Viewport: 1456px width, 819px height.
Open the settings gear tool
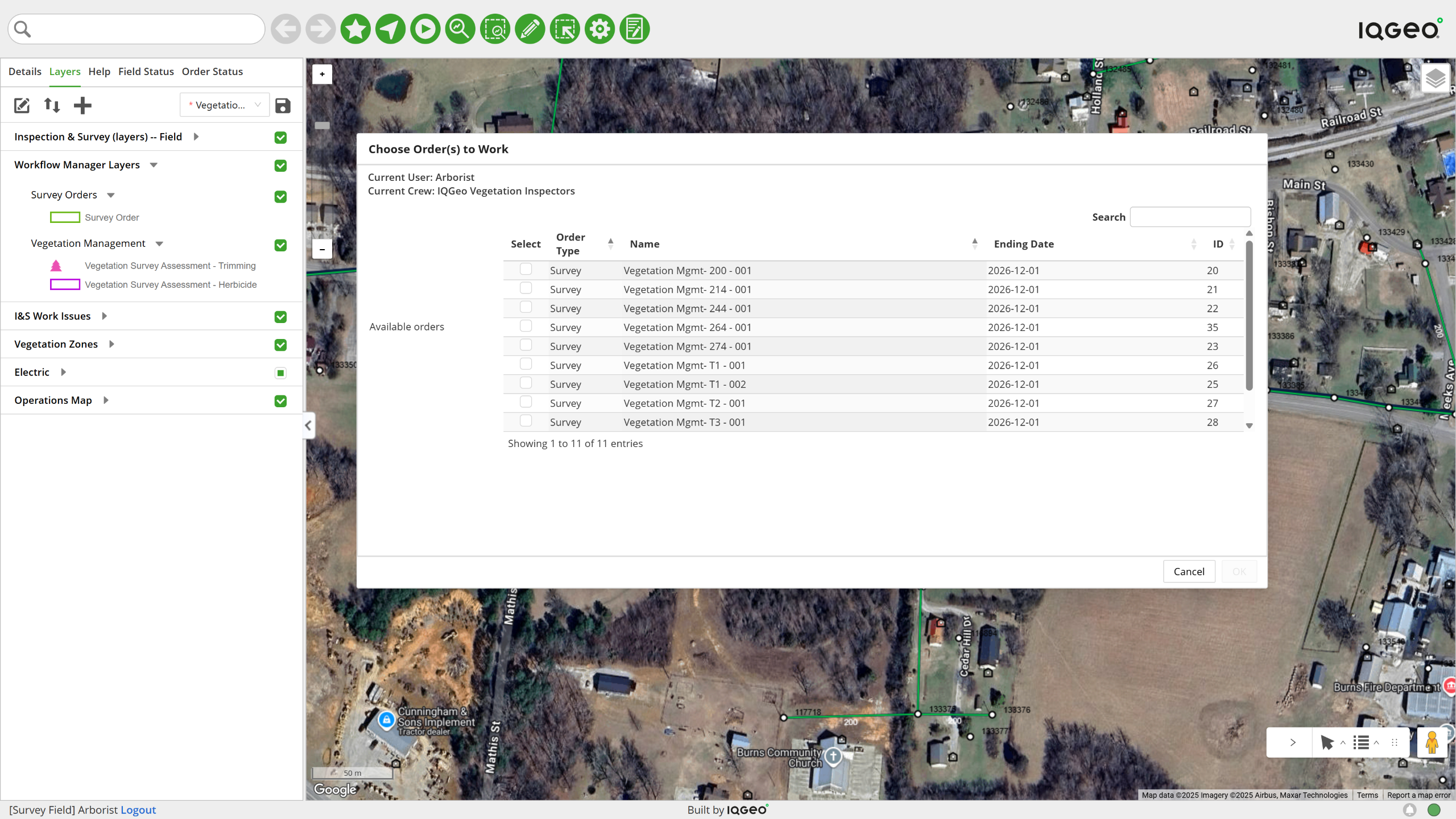599,29
